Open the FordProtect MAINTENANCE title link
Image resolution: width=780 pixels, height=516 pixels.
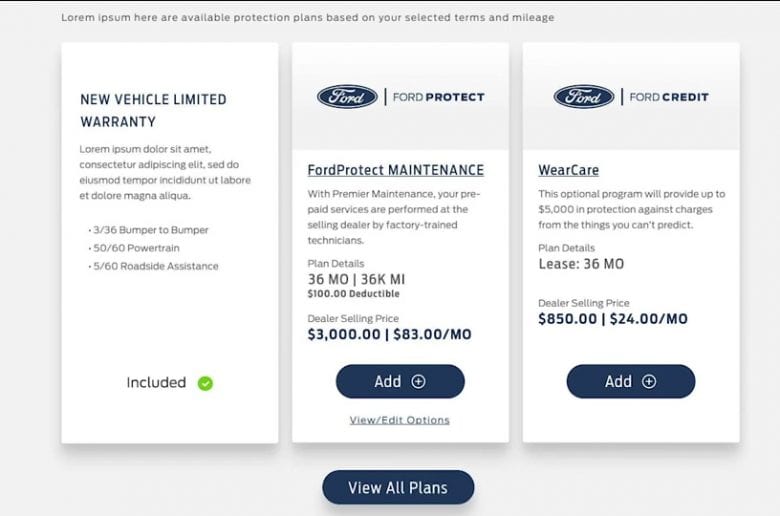pyautogui.click(x=395, y=170)
